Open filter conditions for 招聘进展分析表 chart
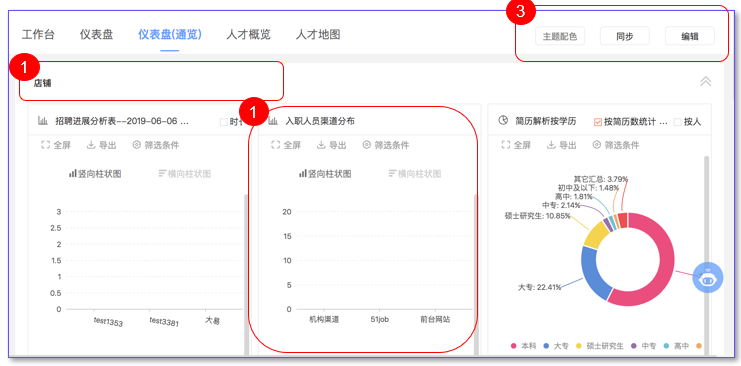Viewport: 741px width, 366px height. 156,145
